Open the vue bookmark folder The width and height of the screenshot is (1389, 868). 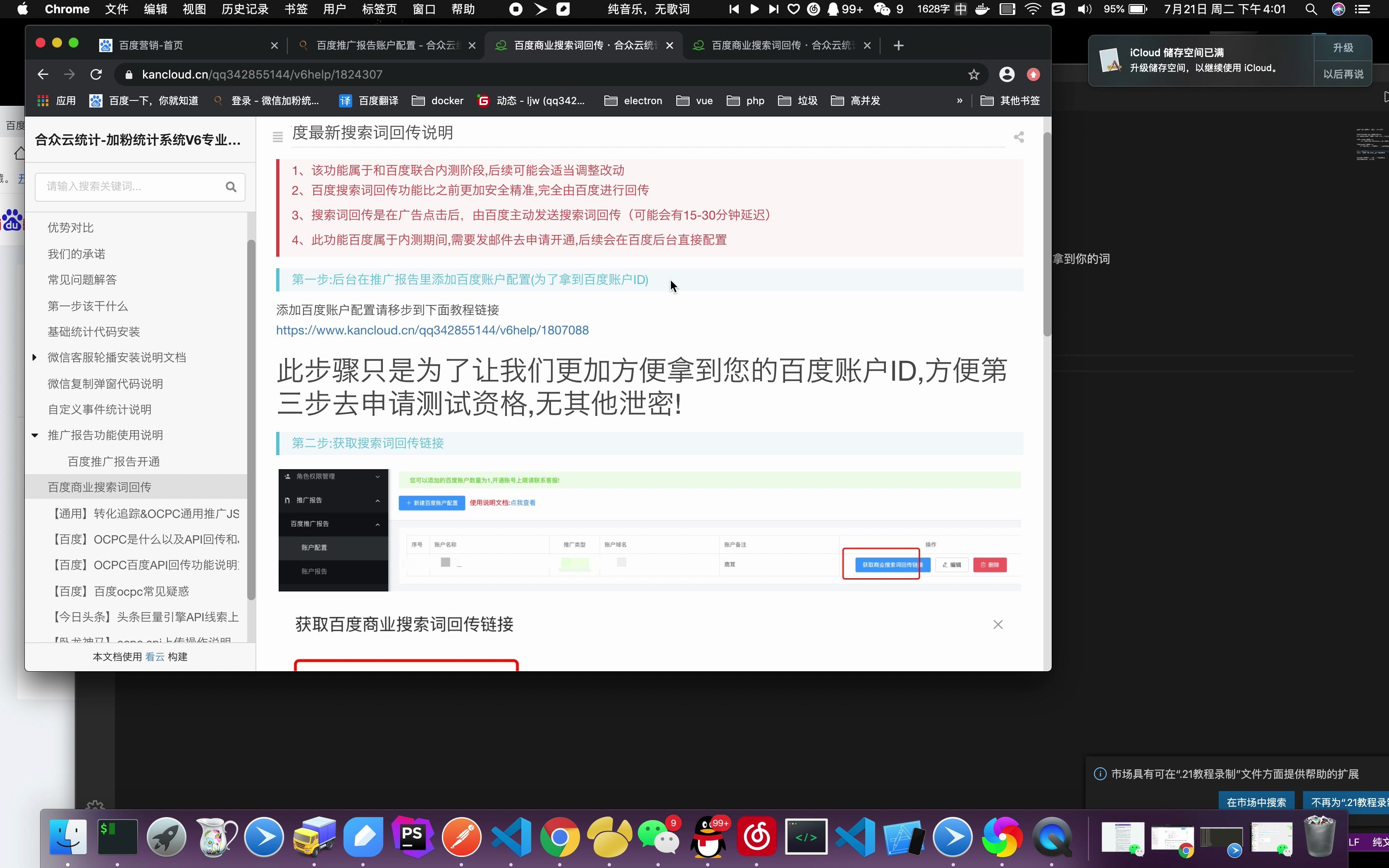tap(694, 100)
